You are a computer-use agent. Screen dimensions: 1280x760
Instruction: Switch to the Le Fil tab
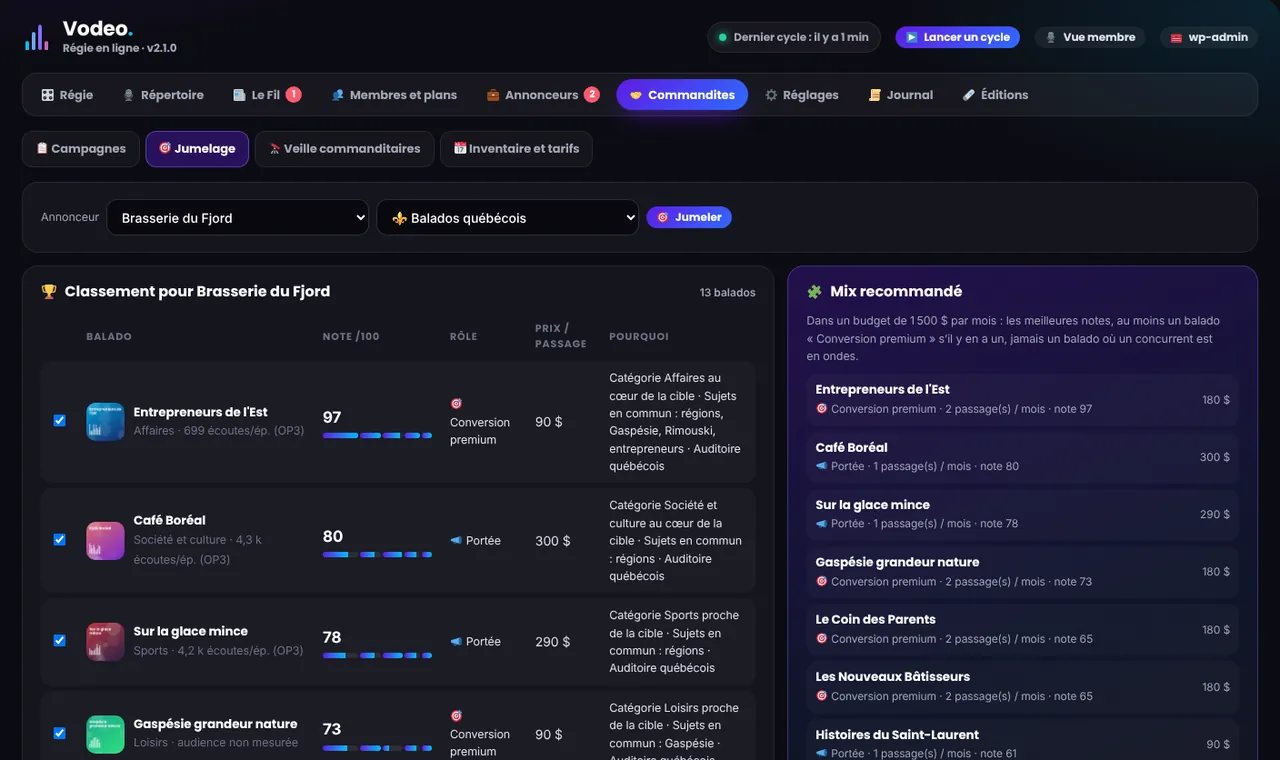coord(267,95)
